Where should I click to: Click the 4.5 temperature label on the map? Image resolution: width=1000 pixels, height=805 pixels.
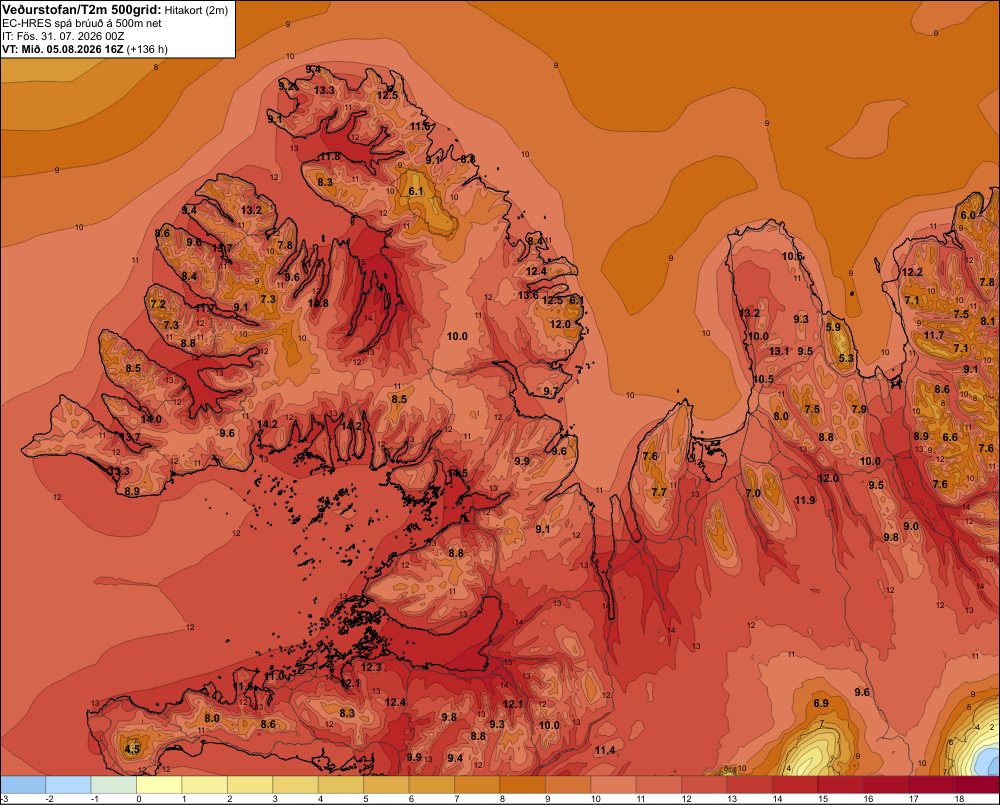[x=132, y=749]
